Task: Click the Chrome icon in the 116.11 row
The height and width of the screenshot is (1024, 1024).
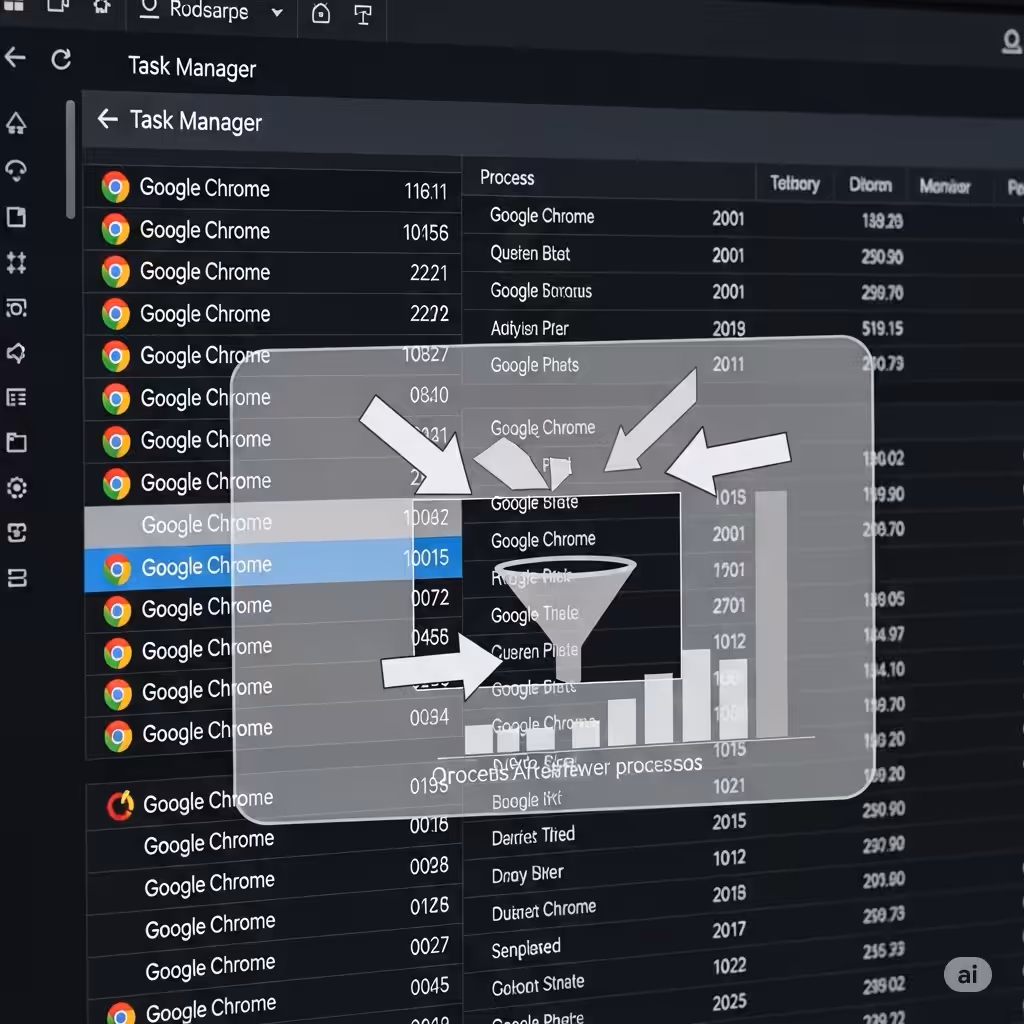Action: pyautogui.click(x=115, y=187)
